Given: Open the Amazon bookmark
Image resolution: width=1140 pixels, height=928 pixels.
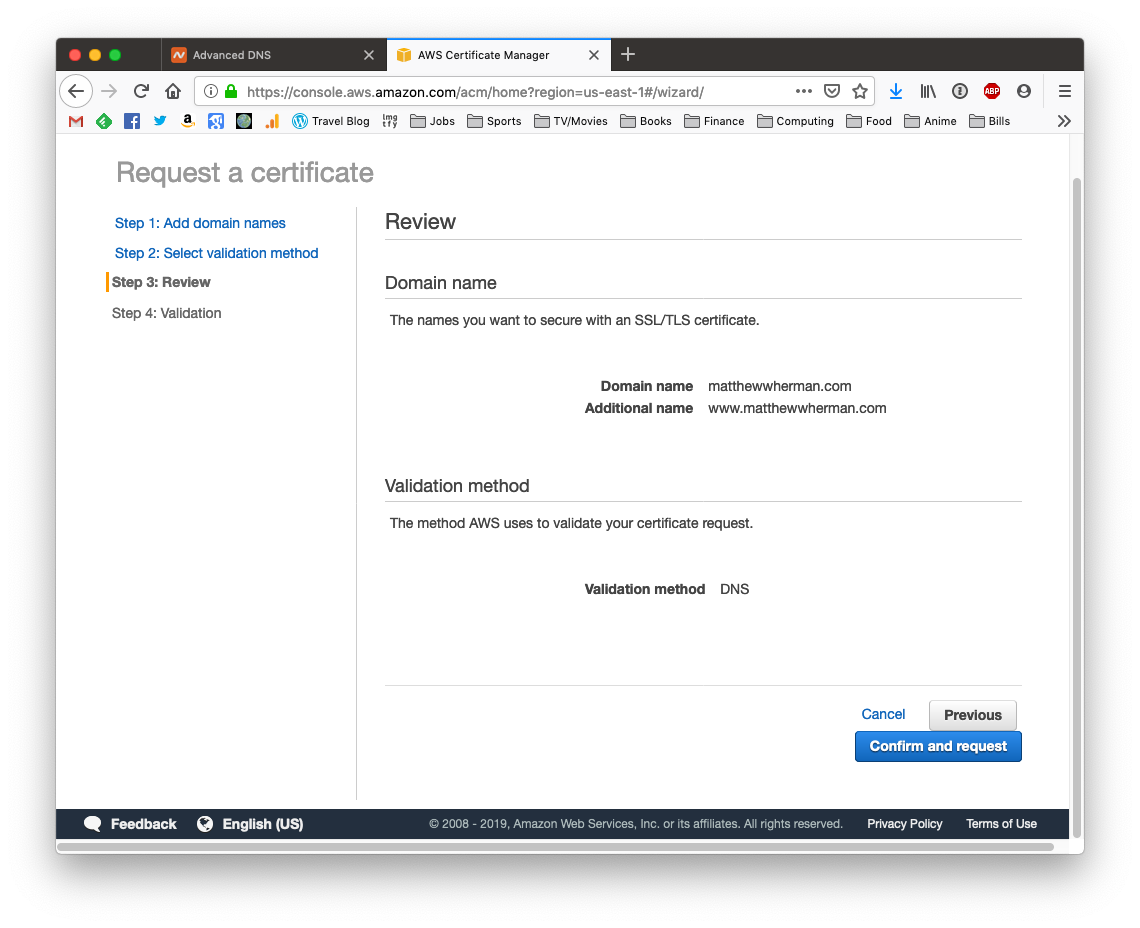Looking at the screenshot, I should coord(188,121).
